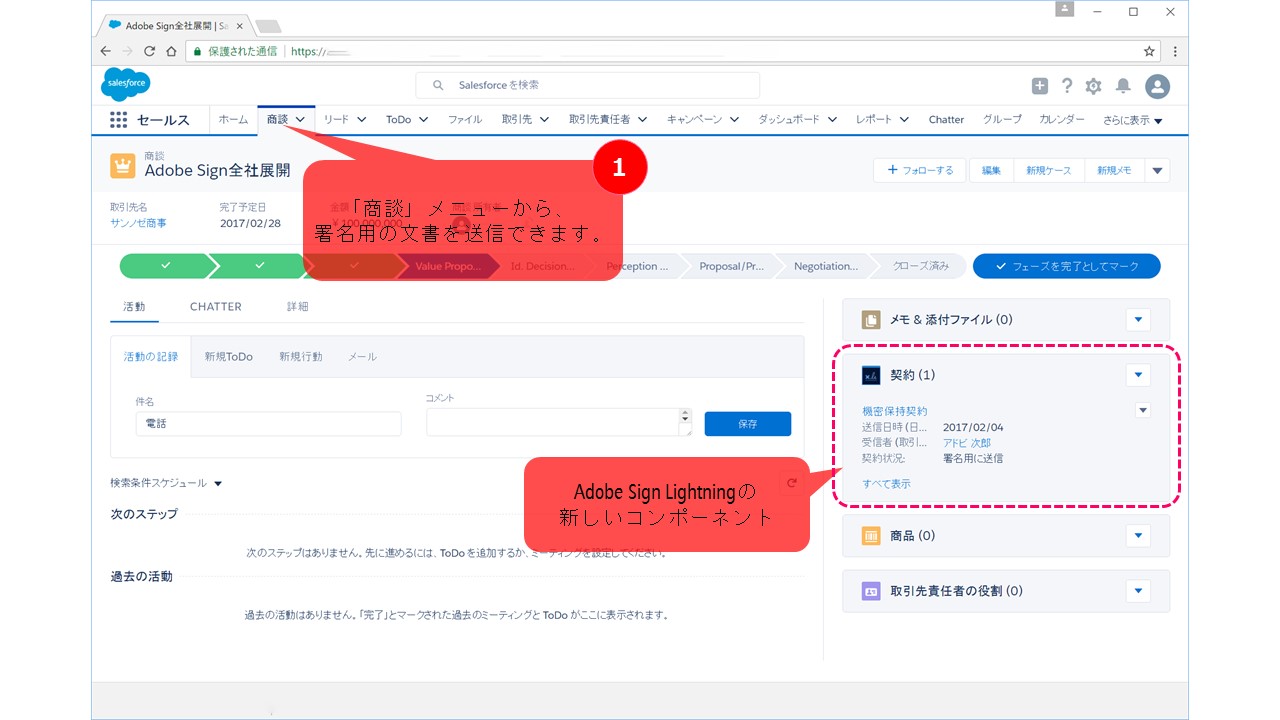Click the Salesforce cloud logo

126,85
